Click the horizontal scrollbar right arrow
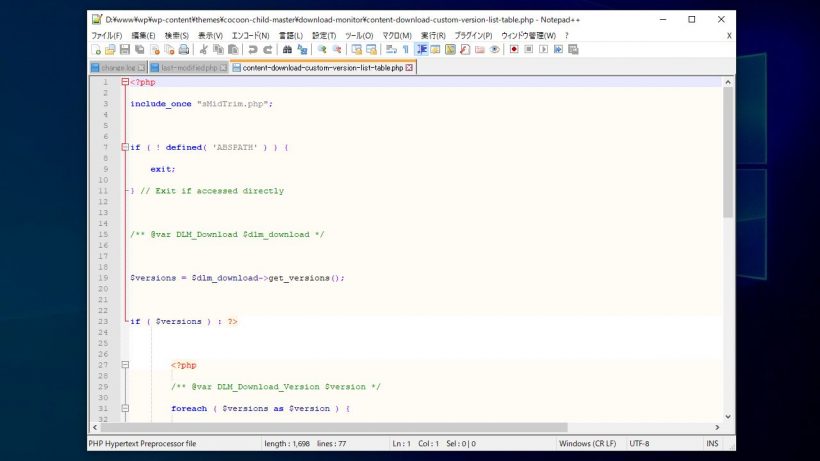Viewport: 820px width, 461px height. (x=717, y=428)
